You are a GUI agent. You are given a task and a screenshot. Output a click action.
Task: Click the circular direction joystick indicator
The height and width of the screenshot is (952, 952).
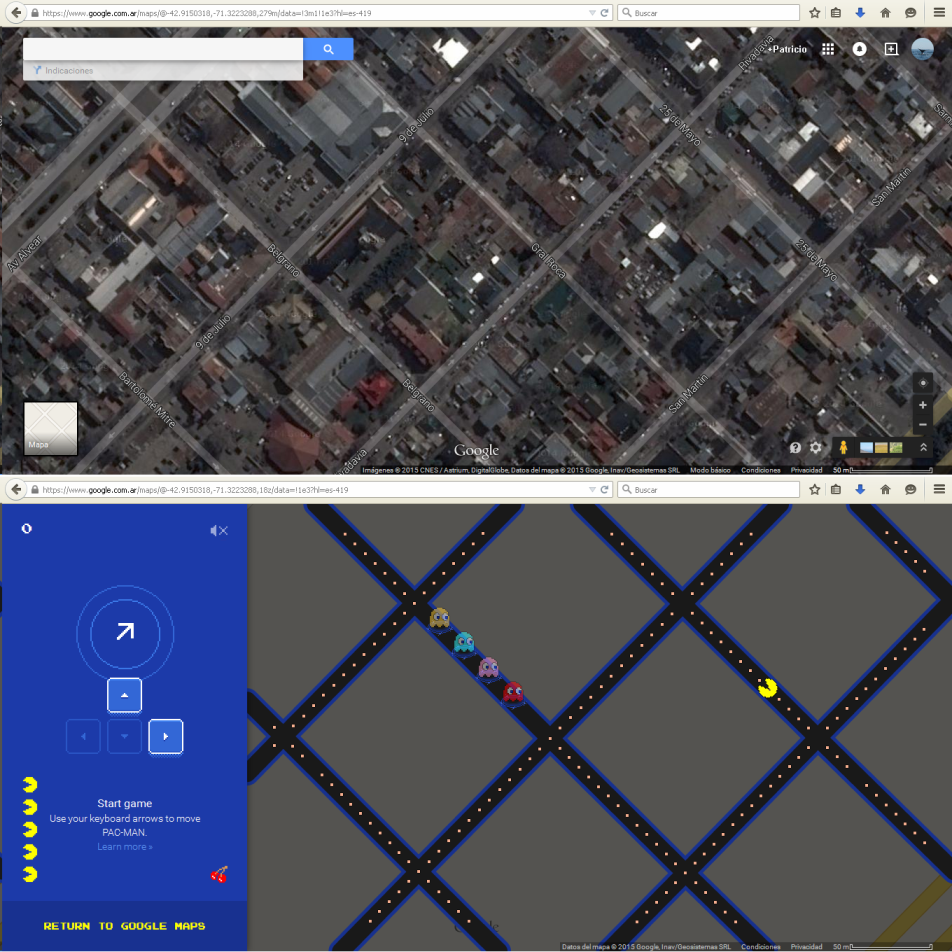point(125,633)
